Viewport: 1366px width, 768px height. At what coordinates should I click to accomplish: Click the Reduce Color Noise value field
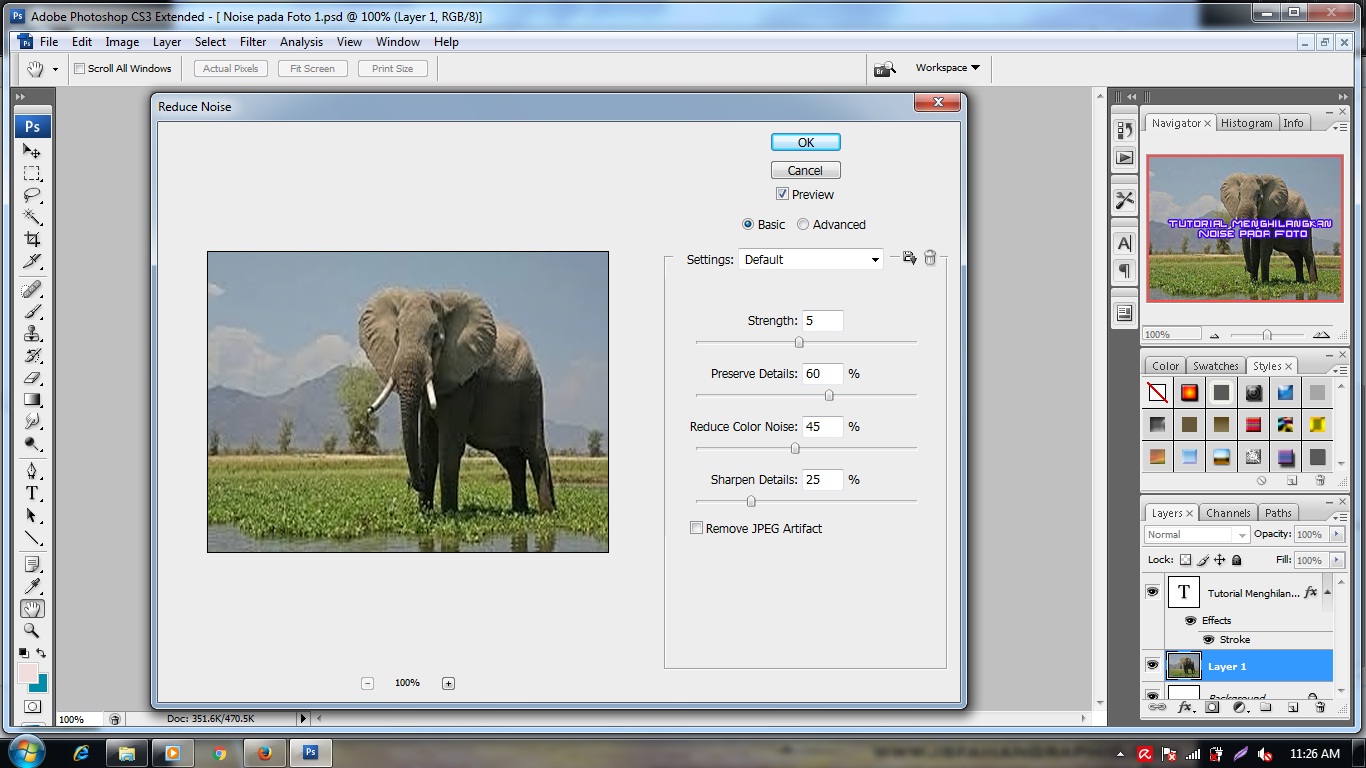tap(822, 427)
